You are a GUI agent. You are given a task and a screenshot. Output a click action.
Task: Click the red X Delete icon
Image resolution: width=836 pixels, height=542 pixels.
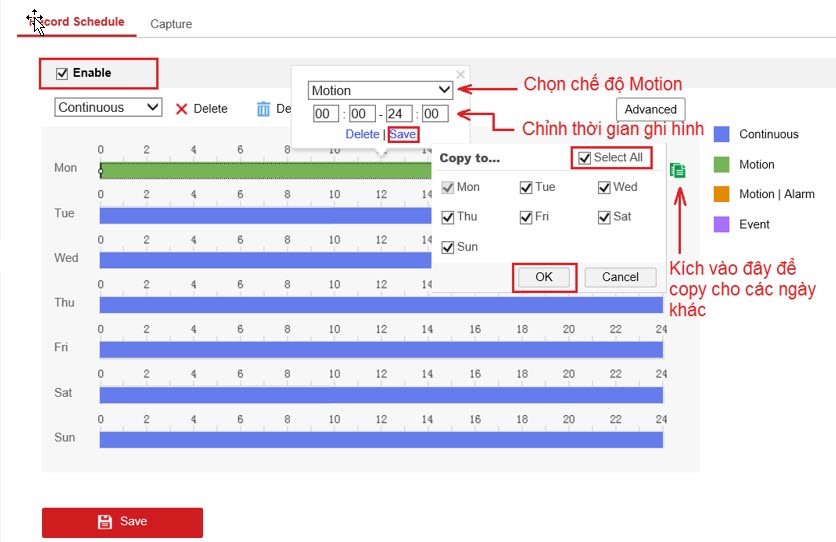coord(182,109)
